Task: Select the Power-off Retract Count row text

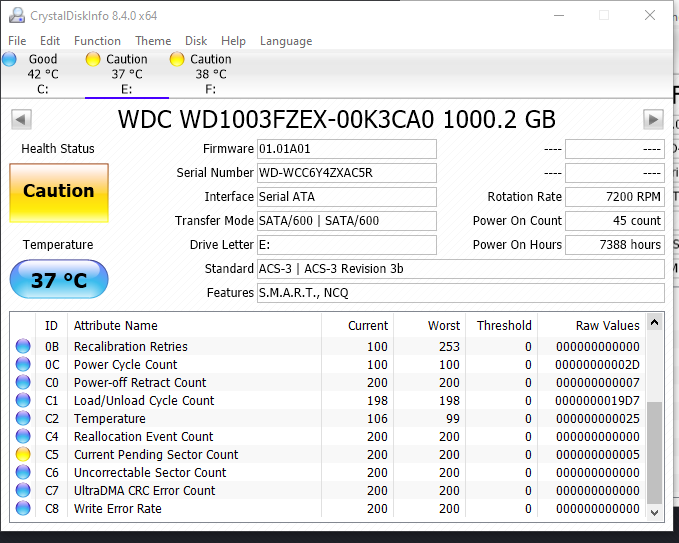Action: 140,382
